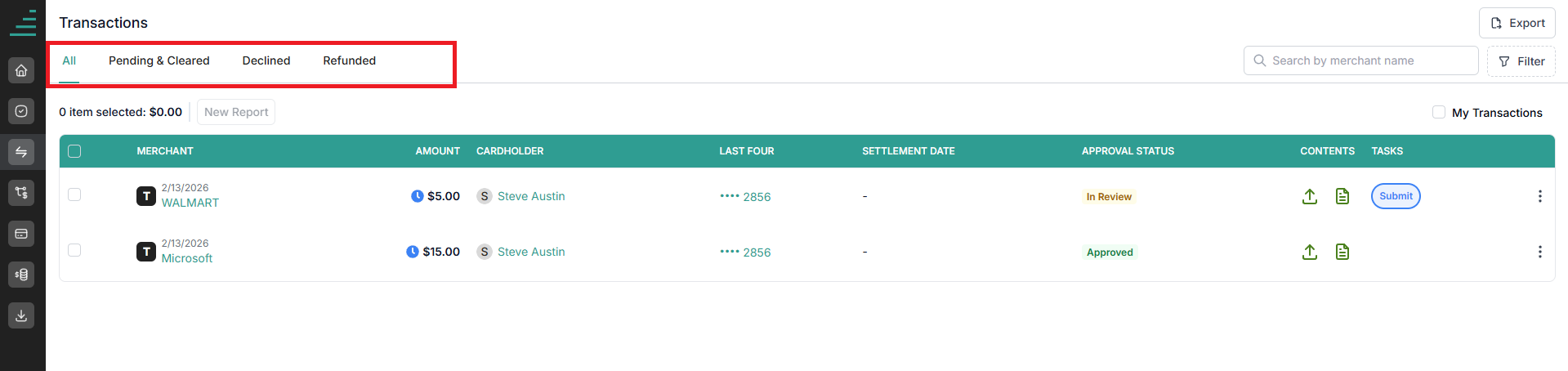Select the WALMART transaction checkbox

[x=74, y=194]
